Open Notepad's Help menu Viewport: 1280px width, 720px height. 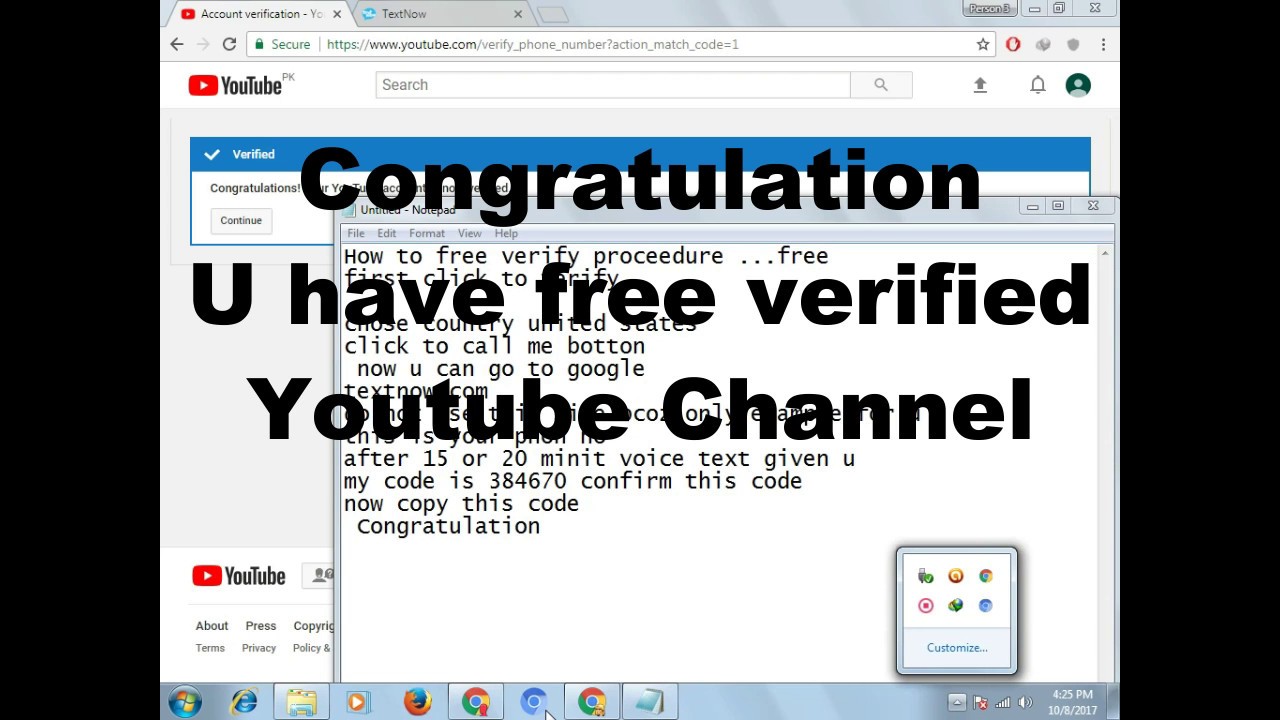tap(506, 233)
